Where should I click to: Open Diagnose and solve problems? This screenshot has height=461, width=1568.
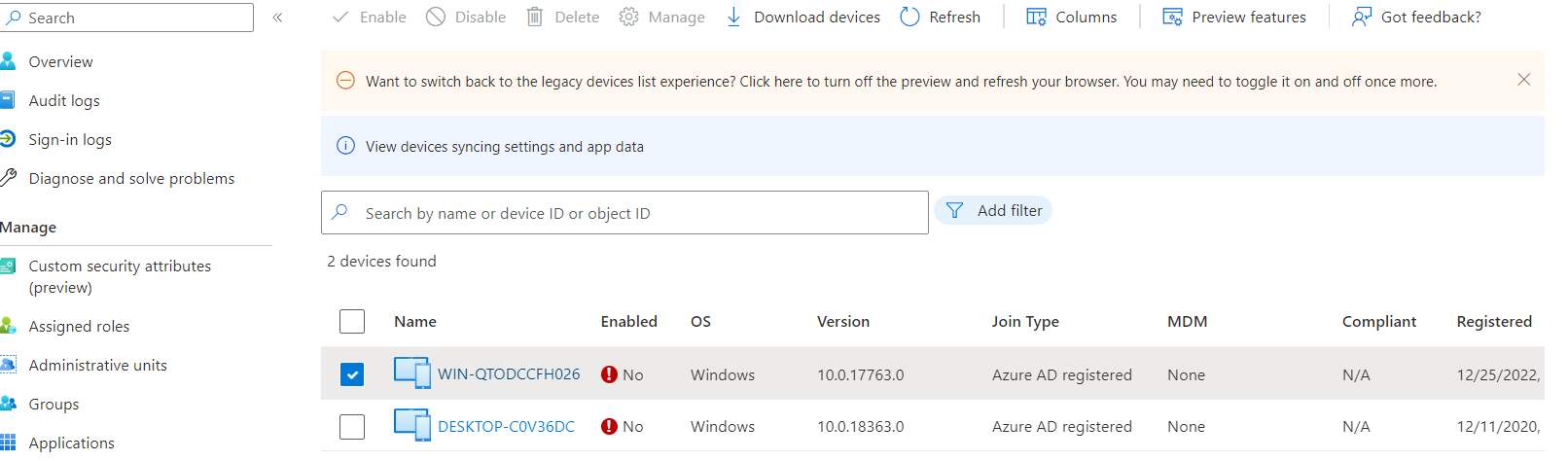point(131,178)
